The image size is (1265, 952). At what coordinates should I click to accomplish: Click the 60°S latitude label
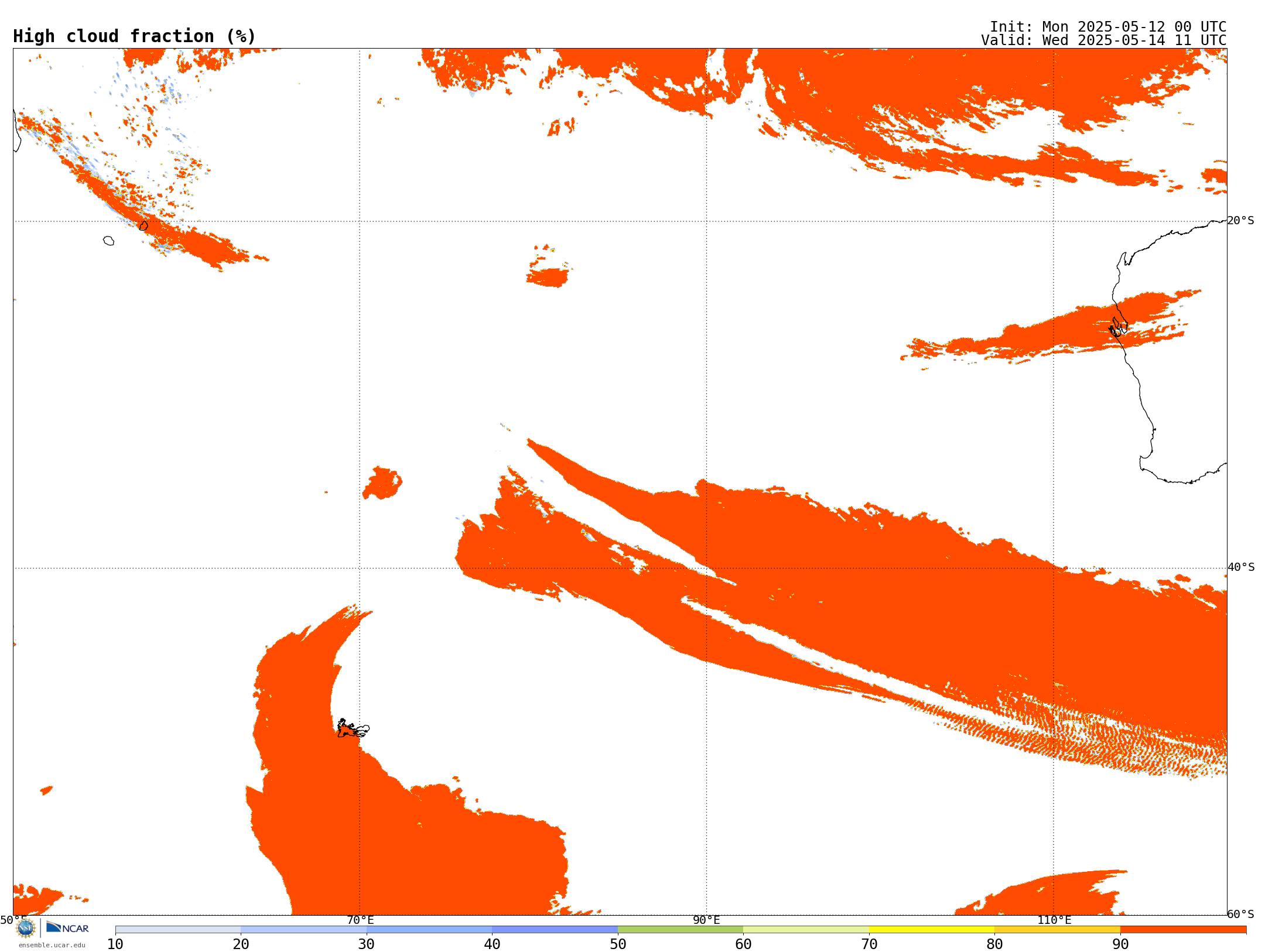1241,914
